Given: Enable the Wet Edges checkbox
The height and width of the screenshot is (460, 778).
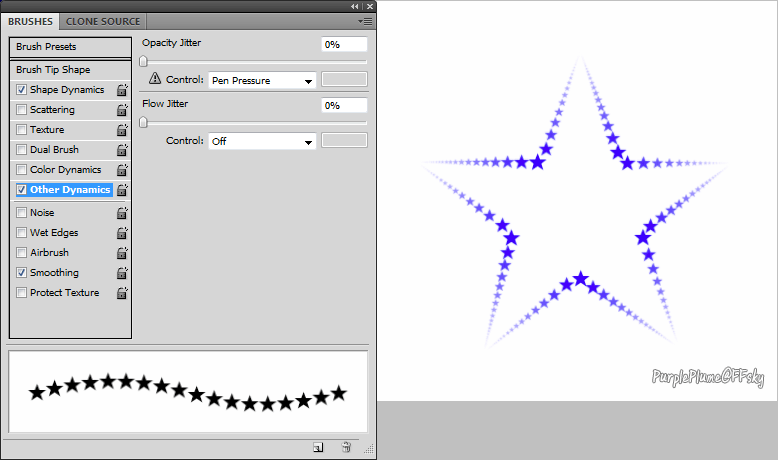Looking at the screenshot, I should [21, 233].
